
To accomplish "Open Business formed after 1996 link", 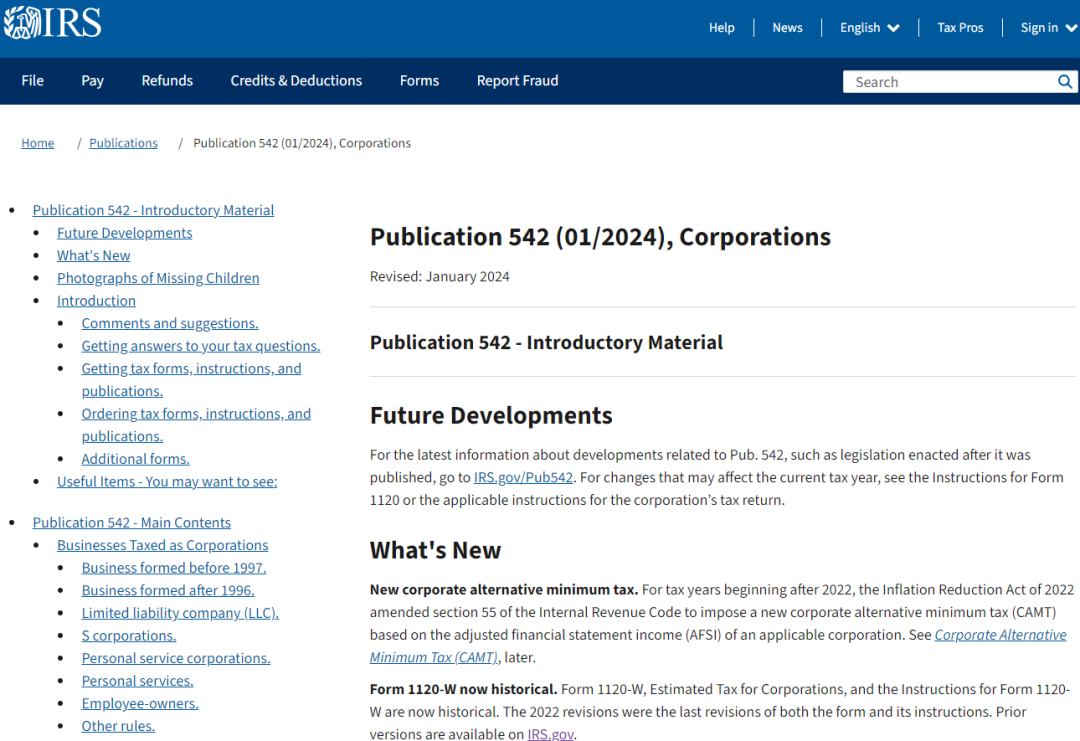I will coord(168,591).
